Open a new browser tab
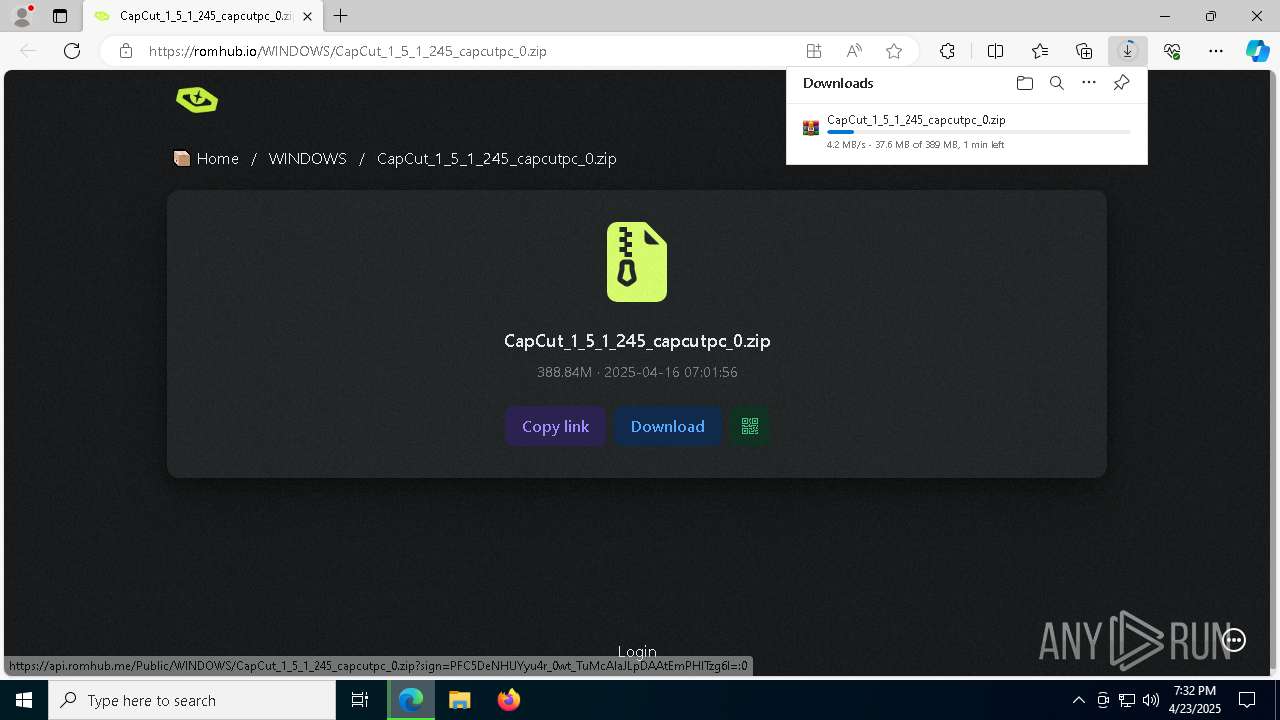This screenshot has height=720, width=1280. click(x=341, y=16)
